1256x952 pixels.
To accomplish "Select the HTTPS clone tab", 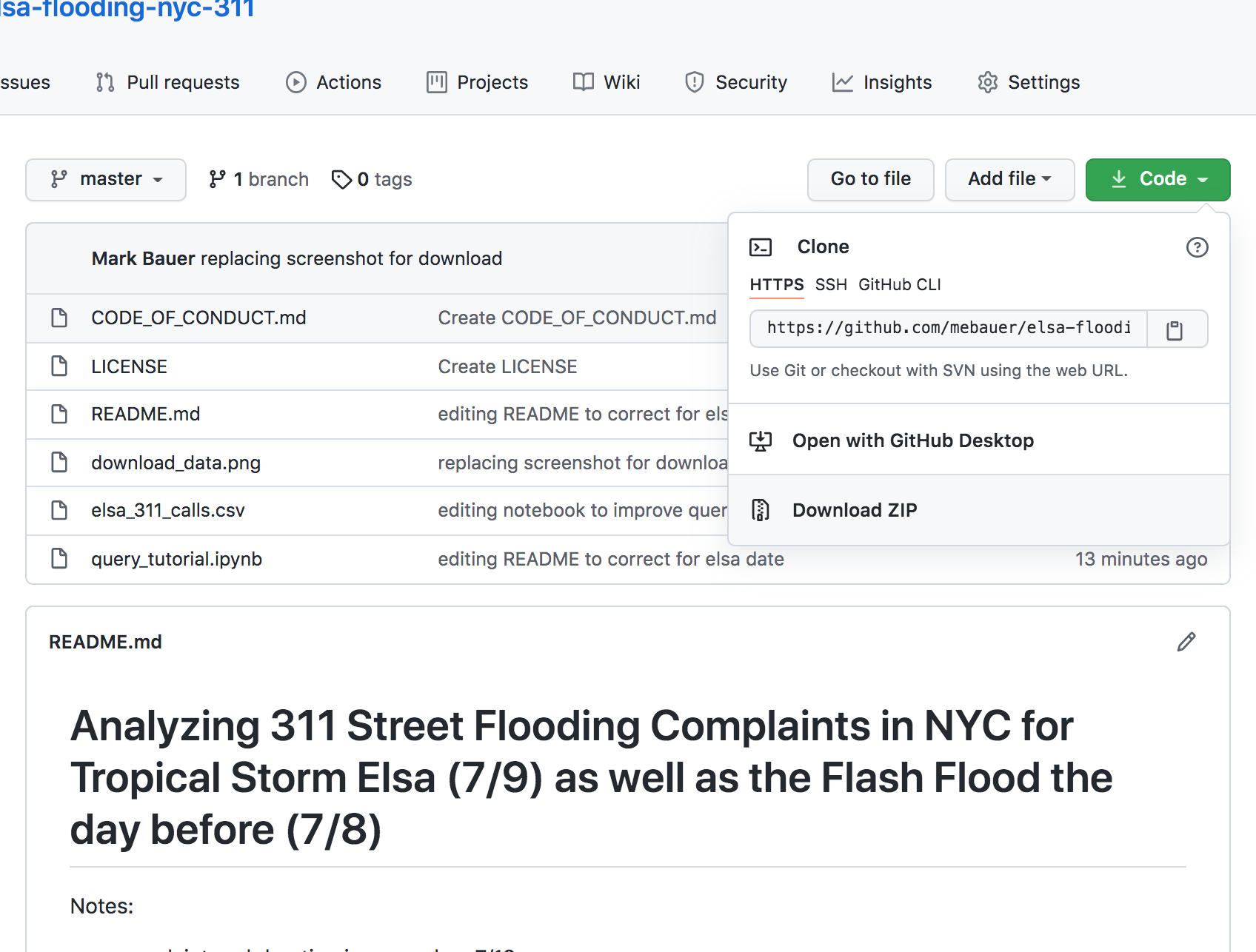I will pos(776,285).
